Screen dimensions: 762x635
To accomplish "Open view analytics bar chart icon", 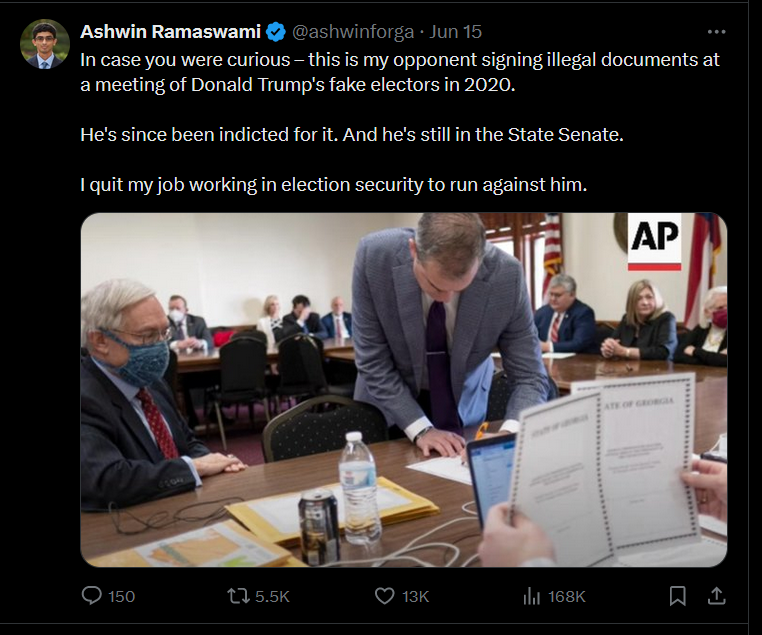I will coord(532,596).
